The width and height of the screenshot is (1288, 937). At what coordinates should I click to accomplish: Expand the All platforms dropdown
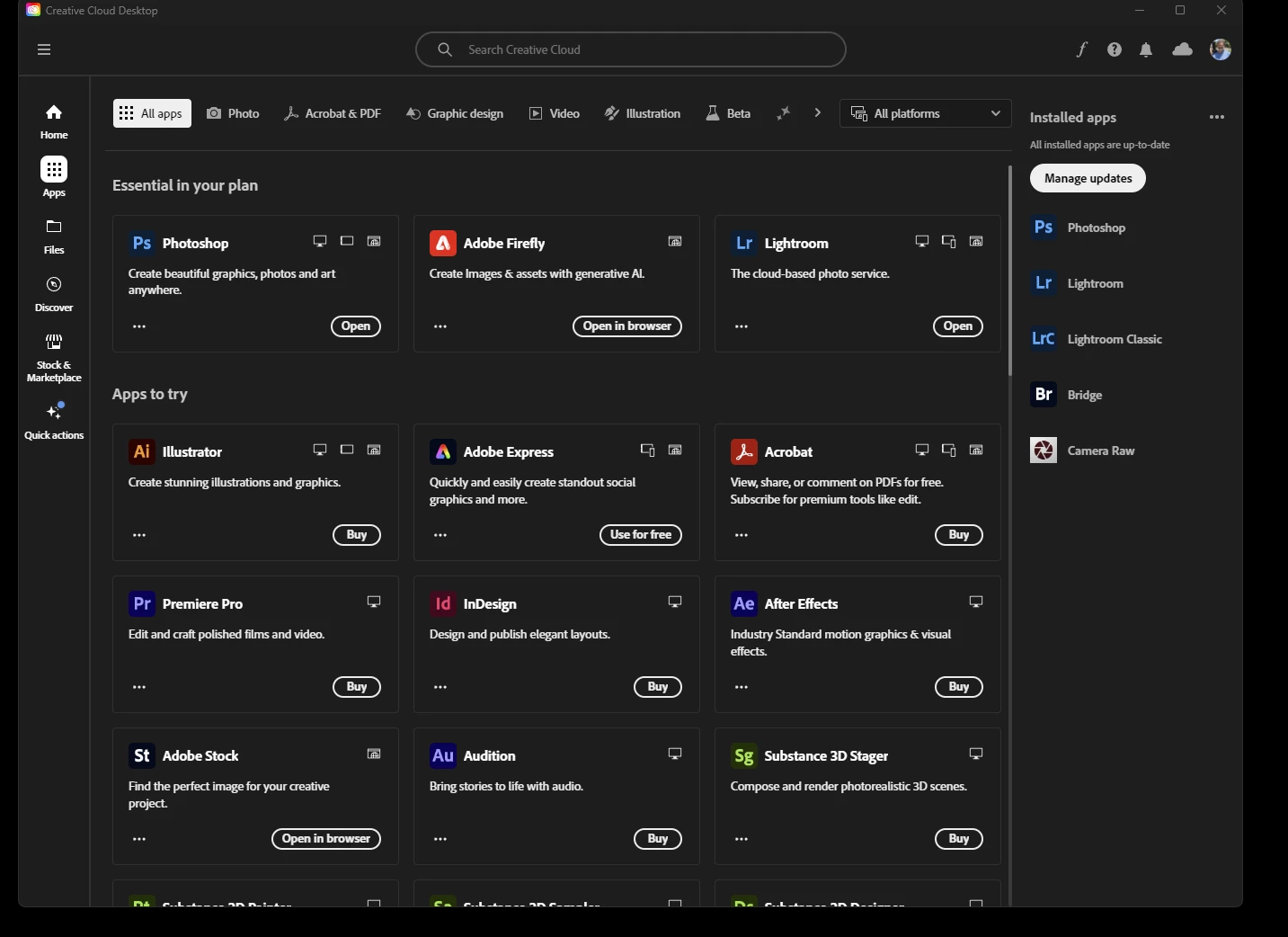(x=925, y=113)
